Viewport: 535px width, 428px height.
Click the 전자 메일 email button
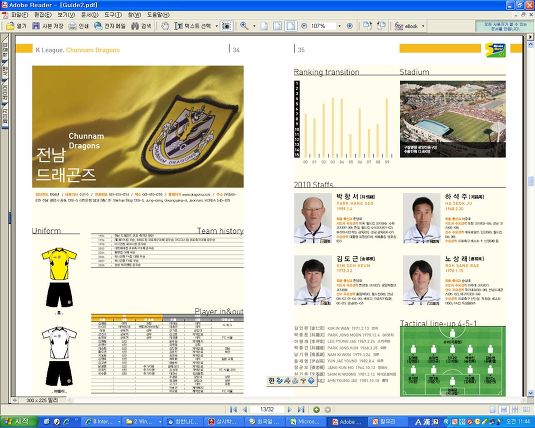[110, 26]
